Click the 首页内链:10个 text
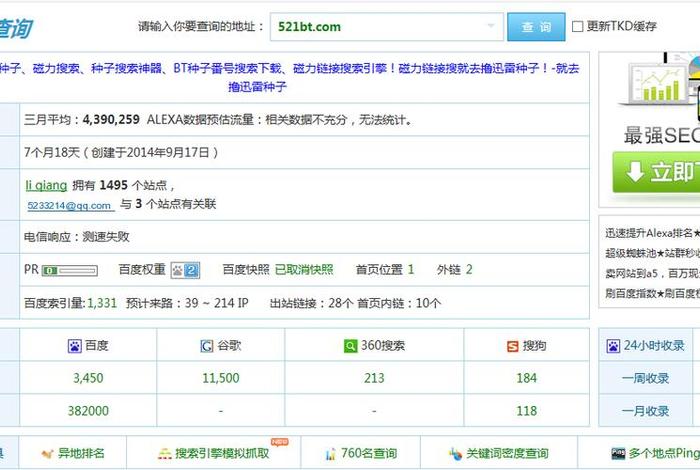700x470 pixels. pyautogui.click(x=399, y=303)
